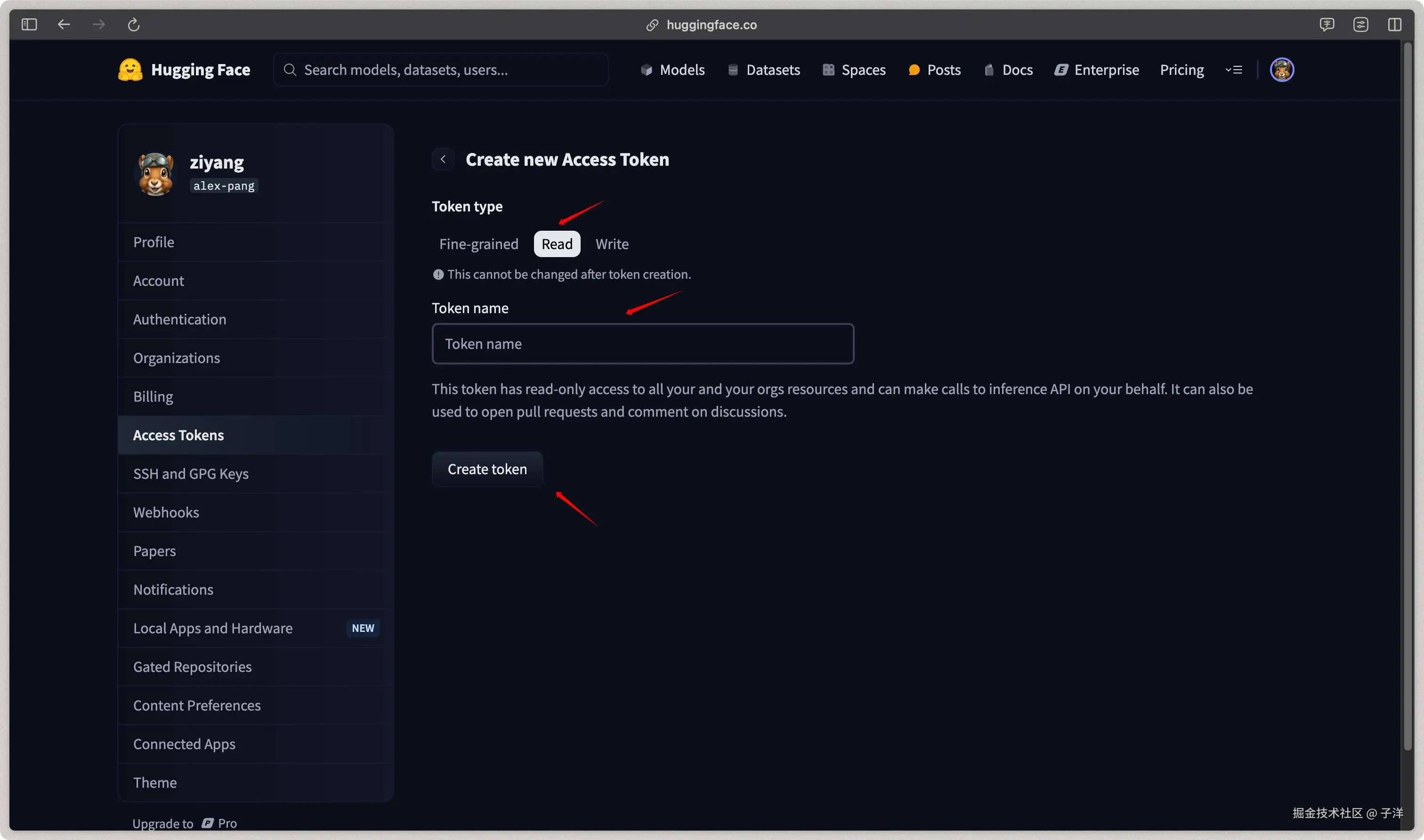
Task: Click the browser sidebar toggle icon
Action: (x=29, y=24)
